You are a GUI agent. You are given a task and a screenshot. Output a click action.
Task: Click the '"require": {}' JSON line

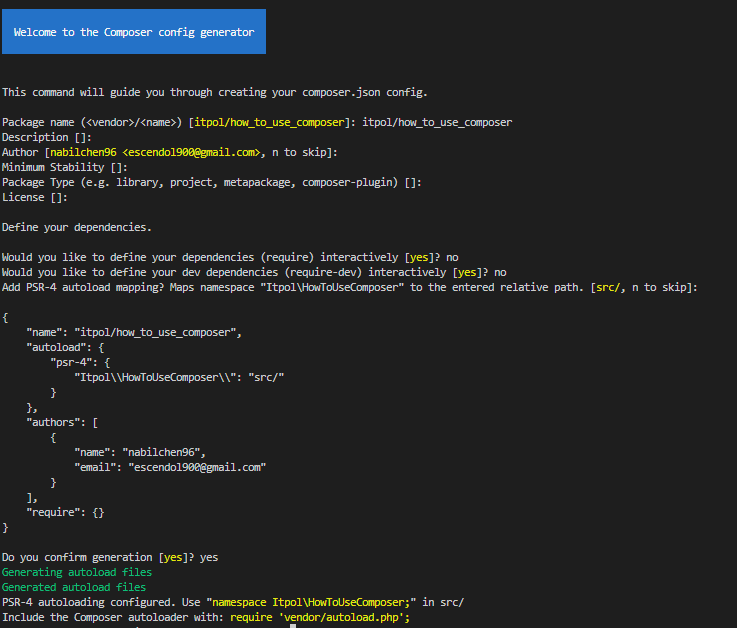65,512
